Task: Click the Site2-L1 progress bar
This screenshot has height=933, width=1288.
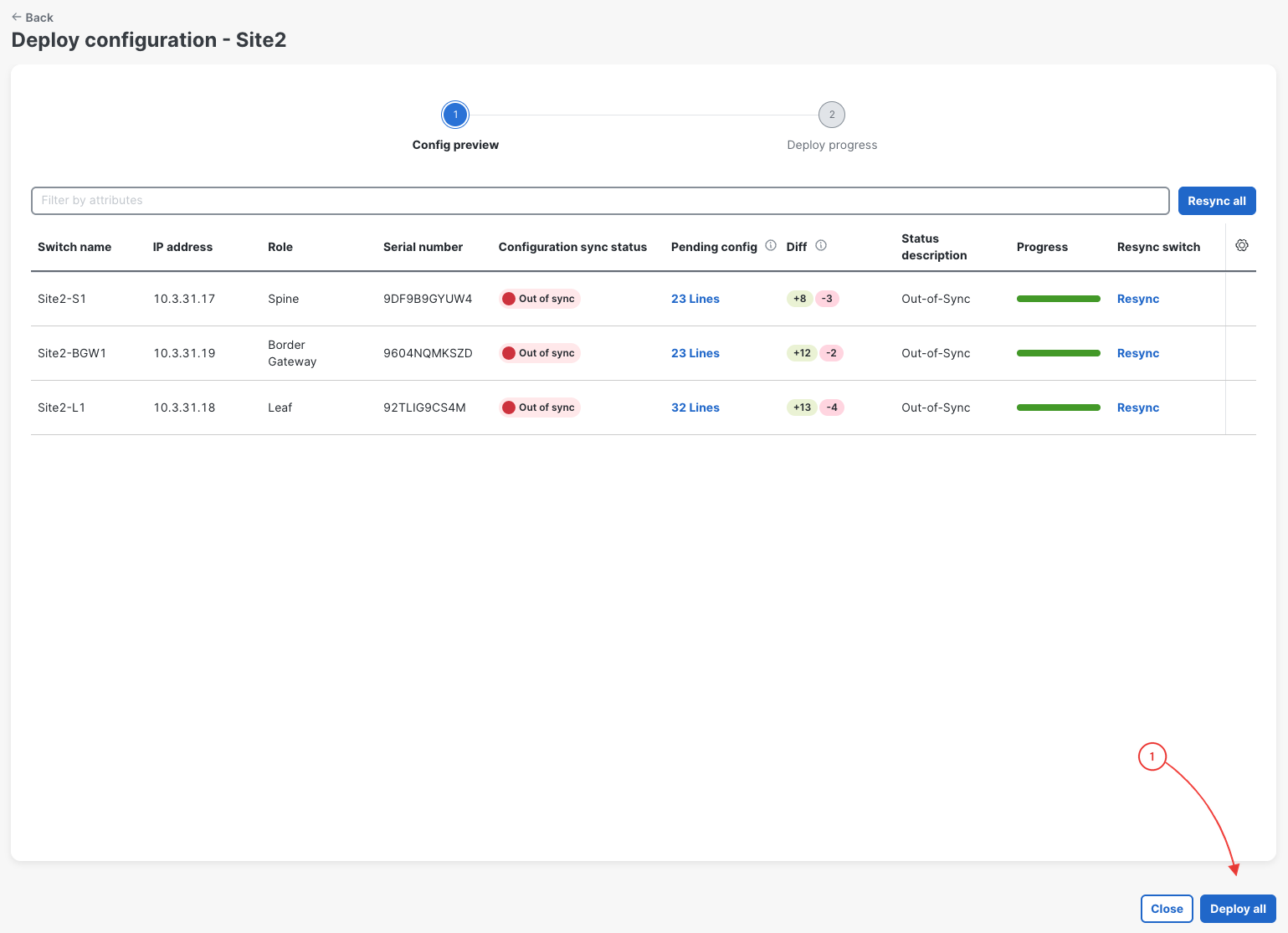Action: click(x=1059, y=408)
